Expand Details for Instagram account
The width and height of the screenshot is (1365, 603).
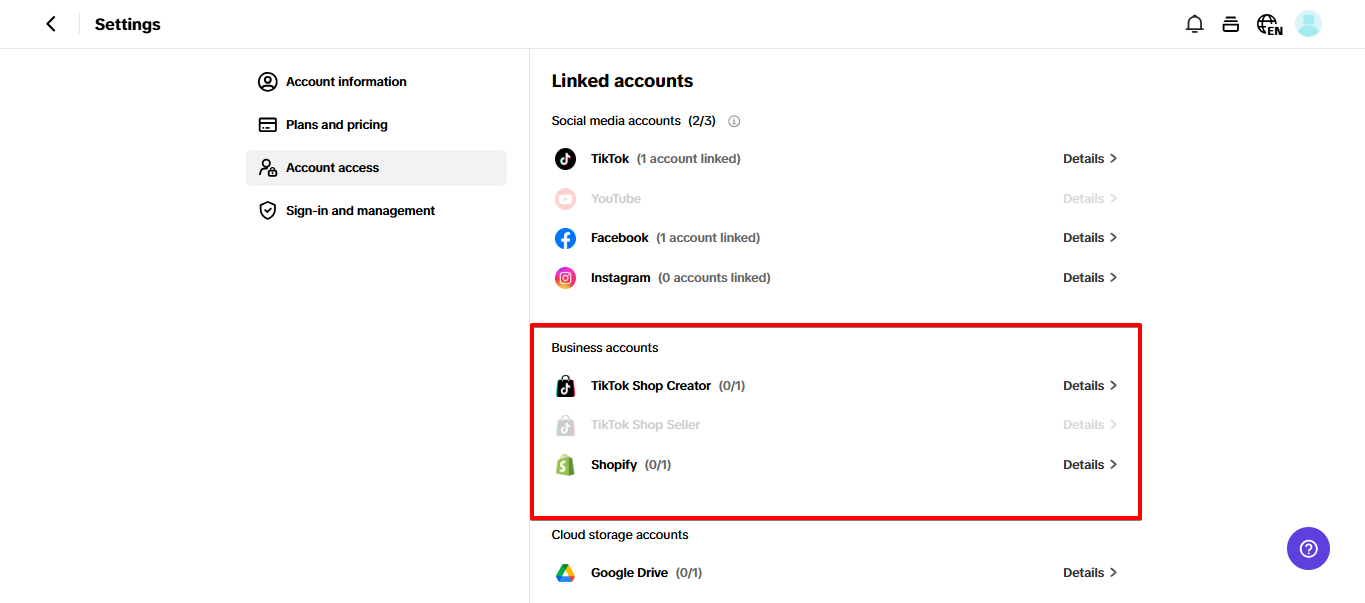coord(1089,278)
